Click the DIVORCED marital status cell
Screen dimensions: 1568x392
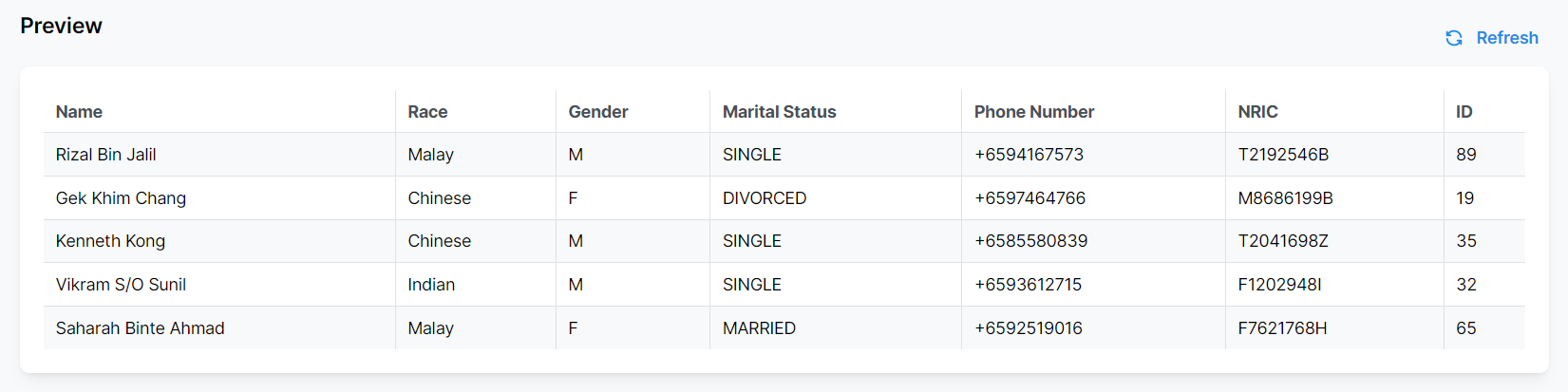(x=765, y=198)
